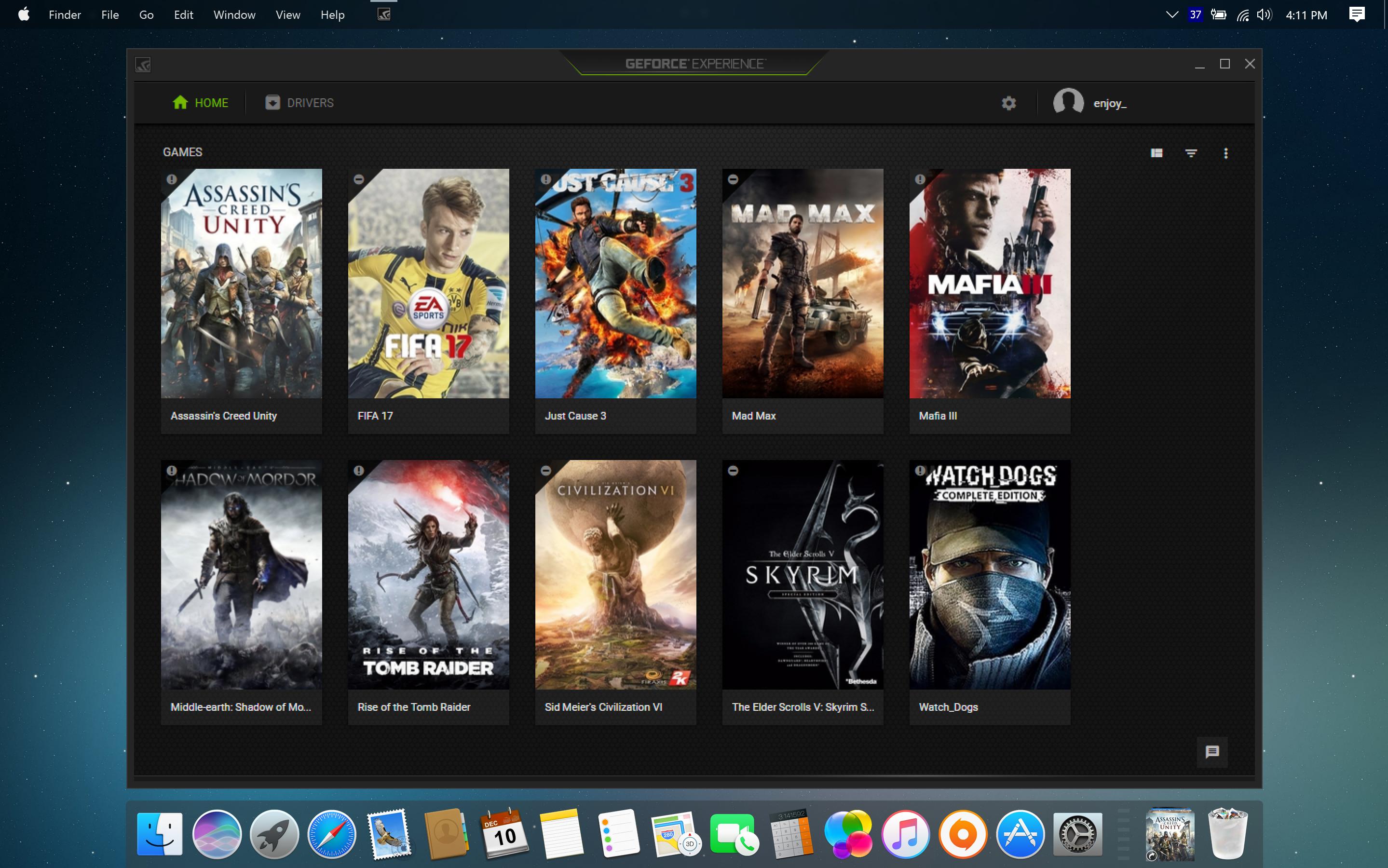The width and height of the screenshot is (1388, 868).
Task: Click the volume icon in the menu bar
Action: [1265, 14]
